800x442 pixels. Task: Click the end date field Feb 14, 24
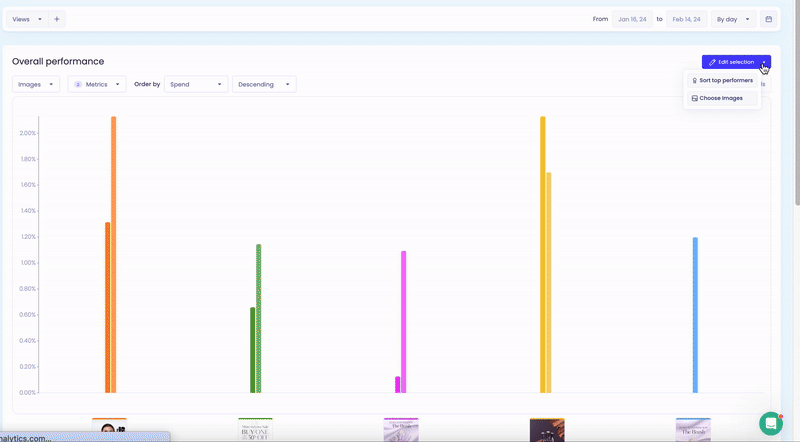686,19
